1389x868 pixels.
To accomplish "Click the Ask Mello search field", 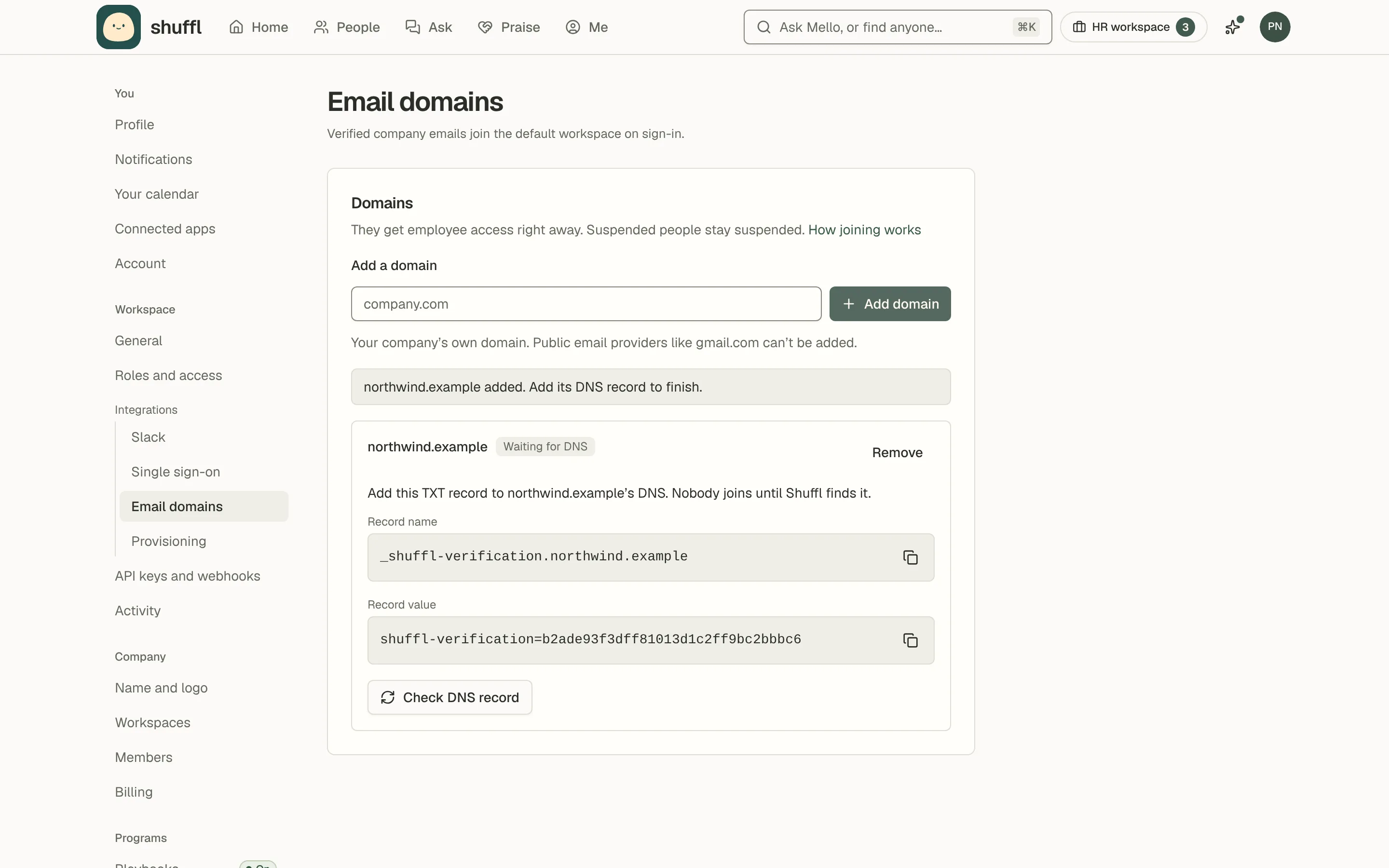I will [x=897, y=27].
